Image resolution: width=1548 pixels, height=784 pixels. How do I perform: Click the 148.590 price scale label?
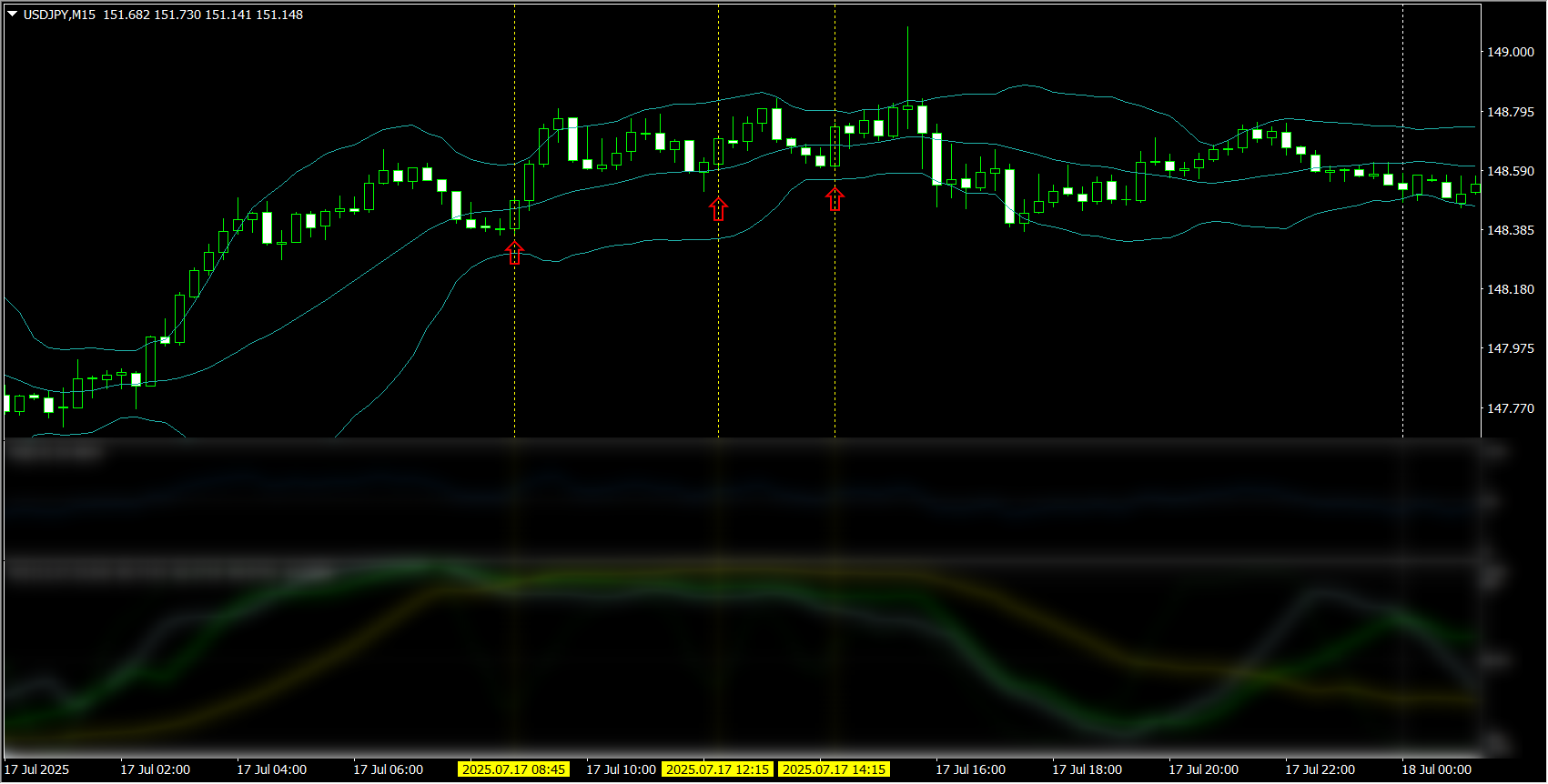(1510, 171)
